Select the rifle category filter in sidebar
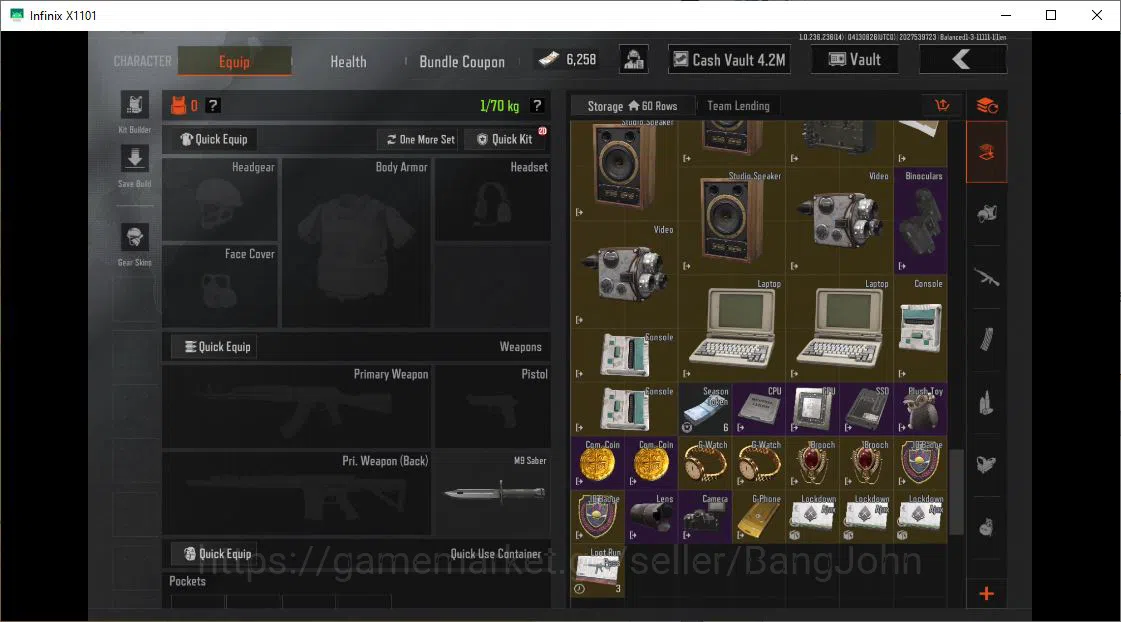1121x622 pixels. click(x=987, y=277)
